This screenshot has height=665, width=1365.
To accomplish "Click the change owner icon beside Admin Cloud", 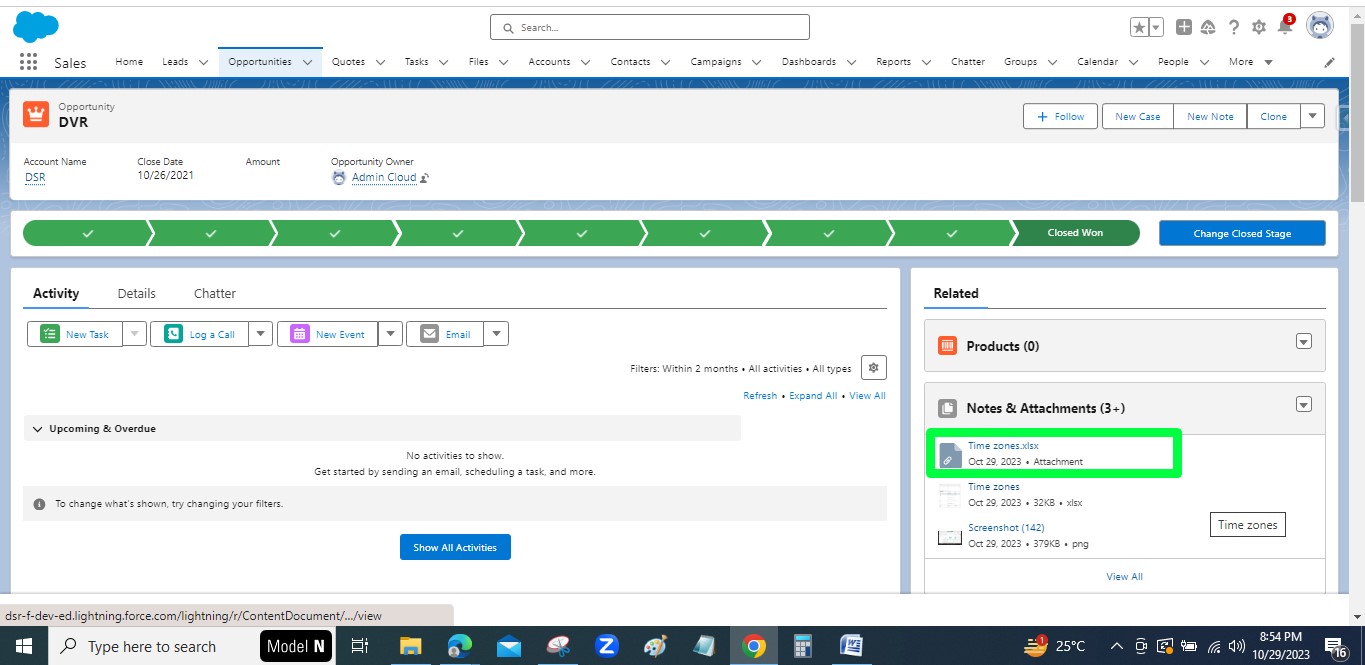I will (424, 178).
